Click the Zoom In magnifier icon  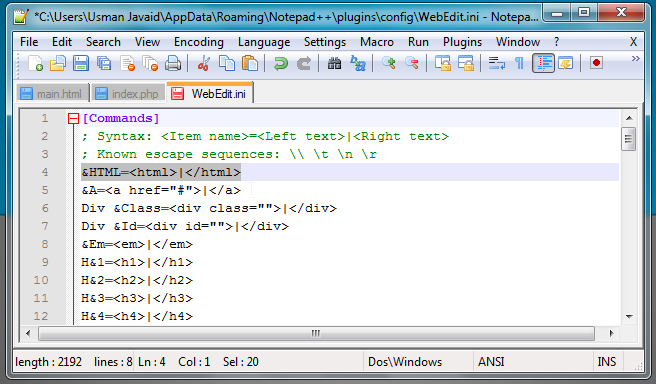(389, 64)
